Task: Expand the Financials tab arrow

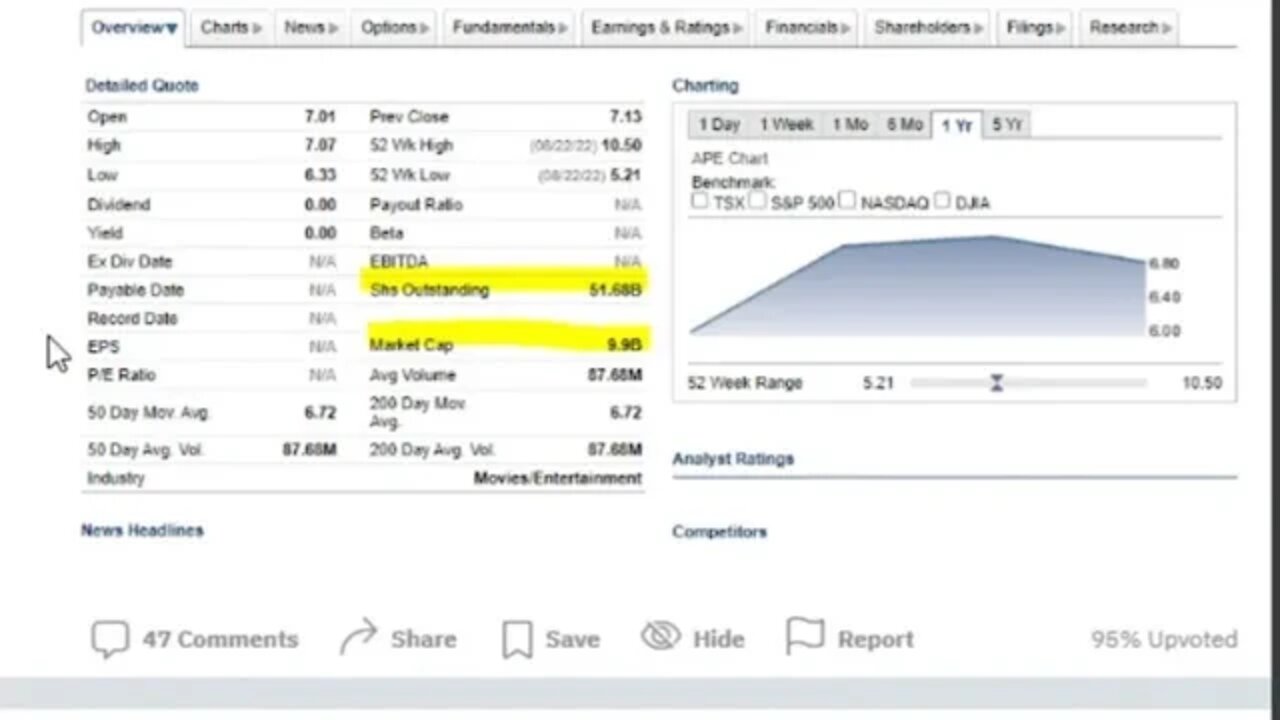Action: [x=846, y=28]
